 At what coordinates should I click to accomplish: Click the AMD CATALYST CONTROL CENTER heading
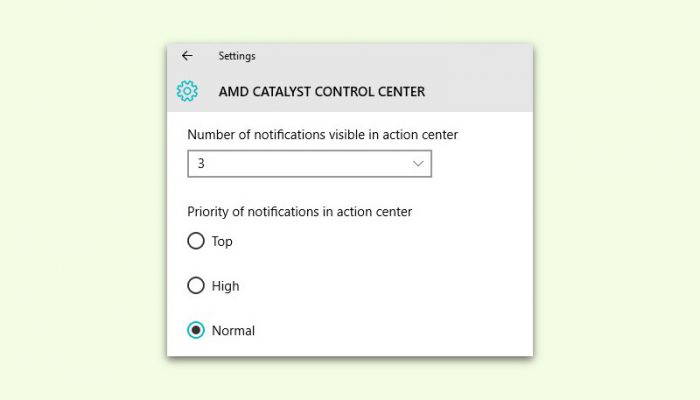tap(322, 92)
